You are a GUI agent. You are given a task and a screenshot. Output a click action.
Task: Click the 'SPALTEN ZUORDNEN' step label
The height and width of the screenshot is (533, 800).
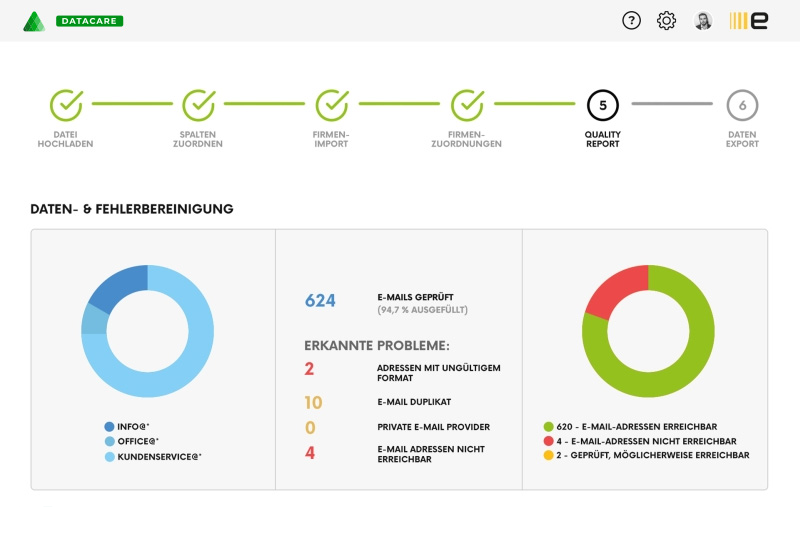coord(198,139)
